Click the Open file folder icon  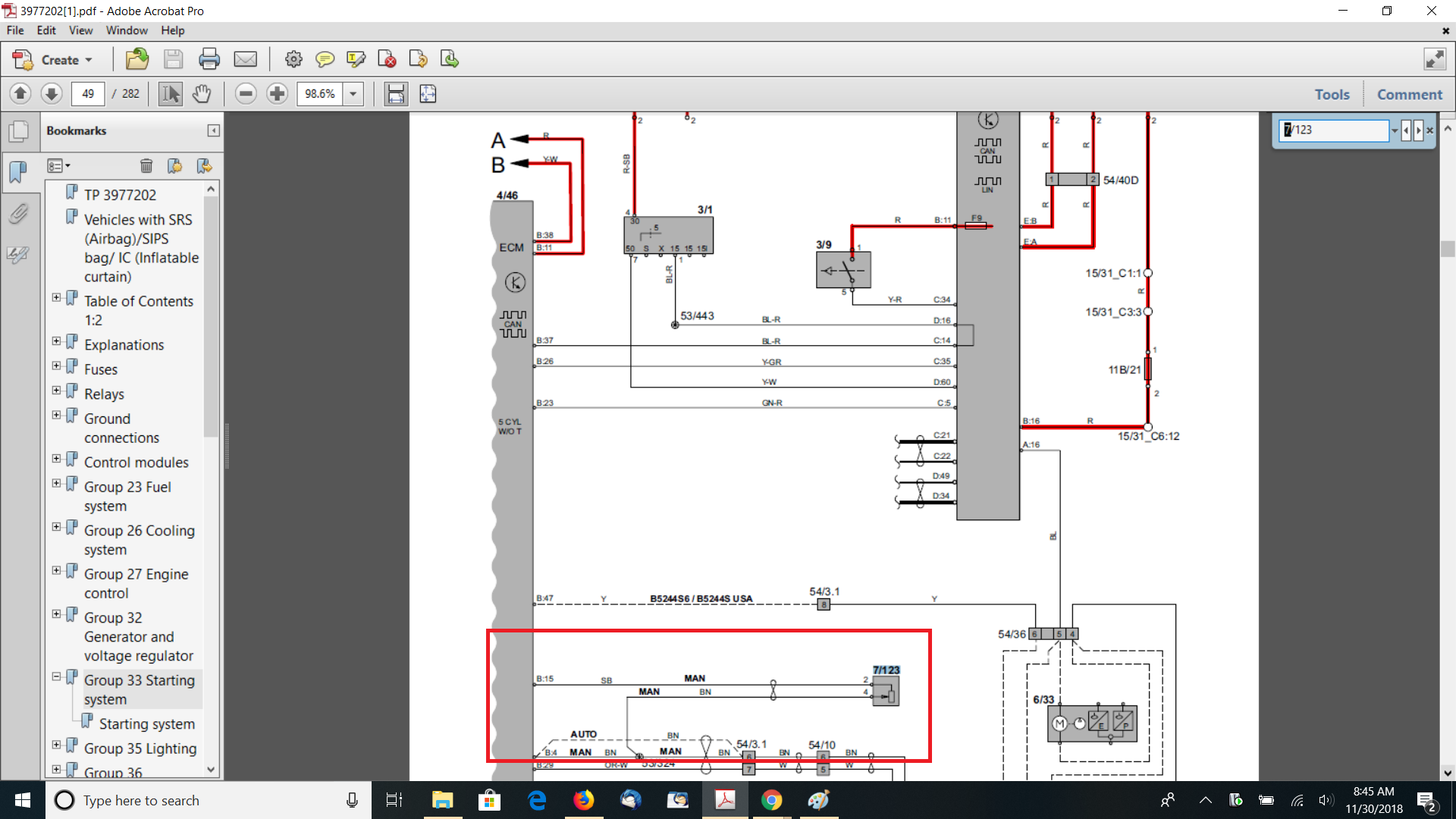137,59
